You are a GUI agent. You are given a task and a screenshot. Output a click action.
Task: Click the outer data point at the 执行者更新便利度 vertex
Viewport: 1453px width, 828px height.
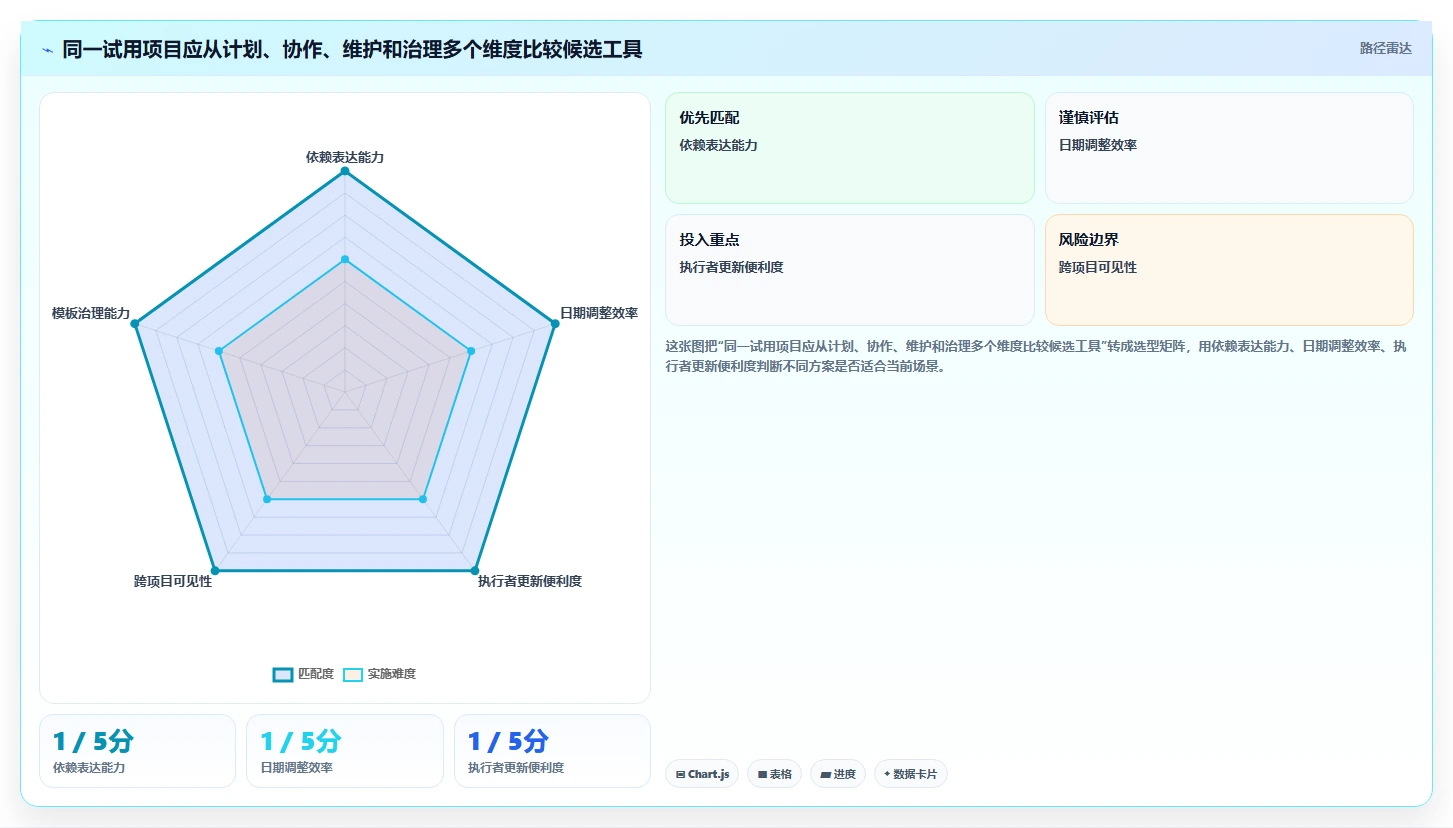[x=475, y=570]
